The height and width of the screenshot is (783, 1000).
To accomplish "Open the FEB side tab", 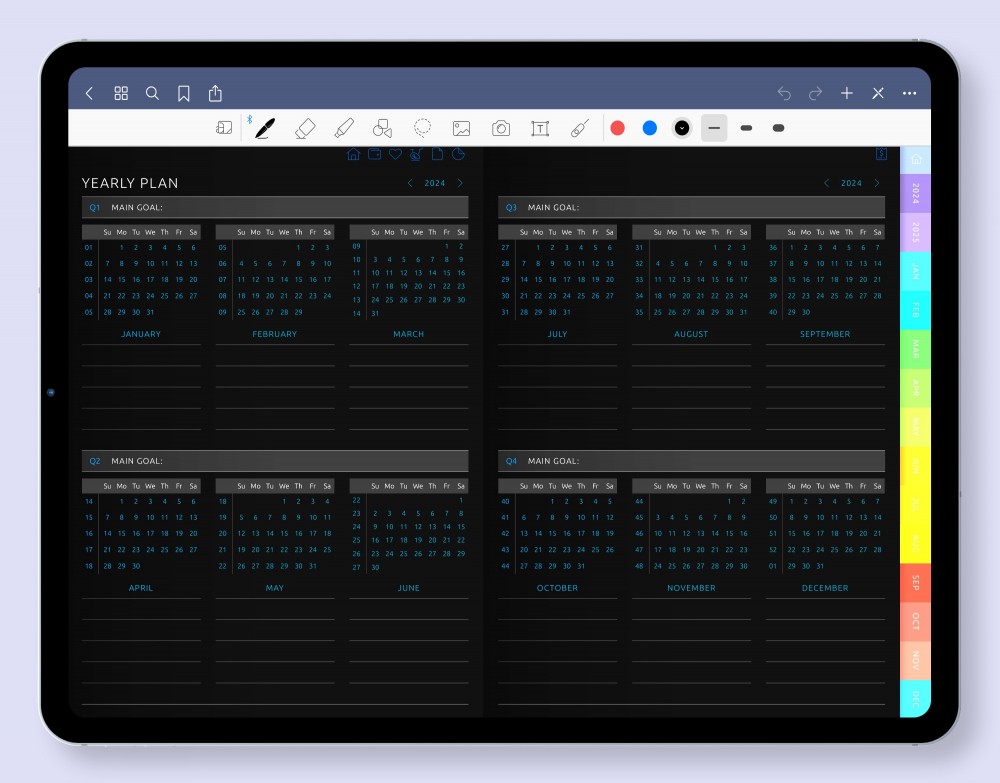I will 916,311.
